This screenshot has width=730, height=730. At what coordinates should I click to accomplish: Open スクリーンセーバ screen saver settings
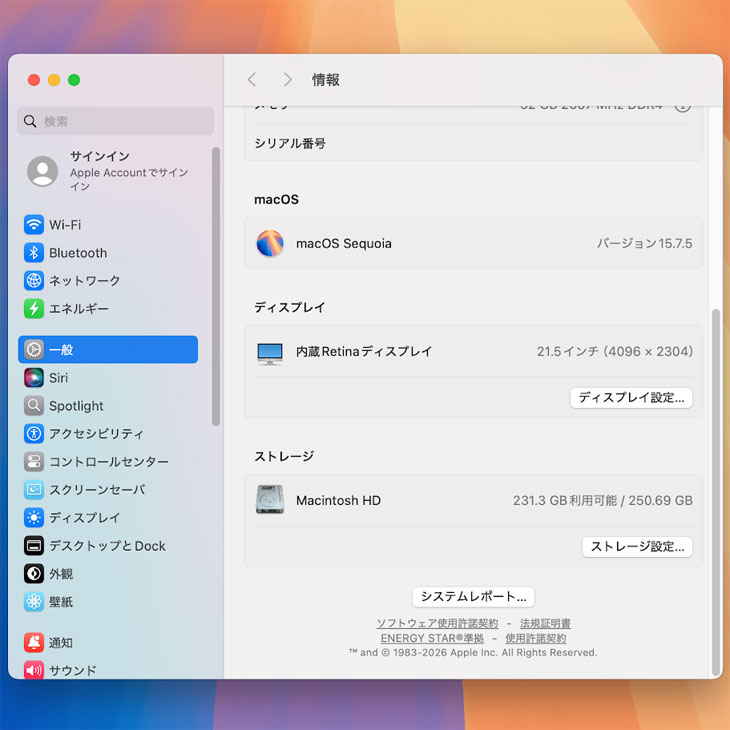(x=96, y=490)
